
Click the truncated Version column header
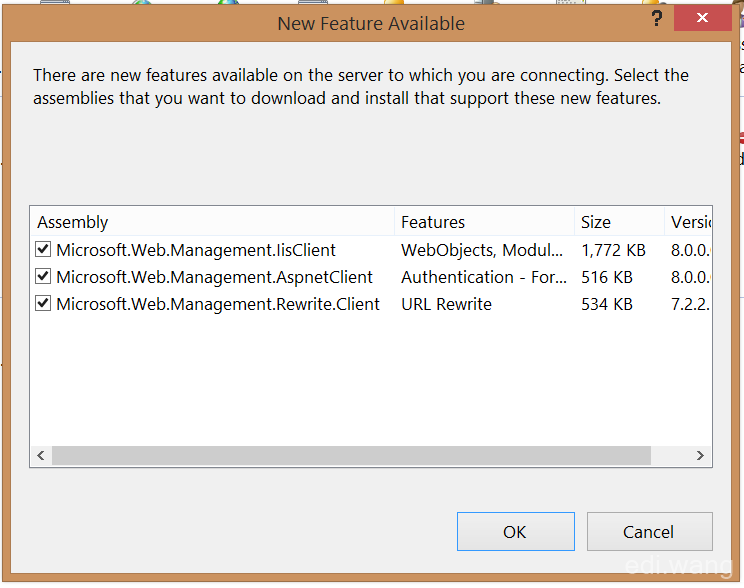coord(688,222)
